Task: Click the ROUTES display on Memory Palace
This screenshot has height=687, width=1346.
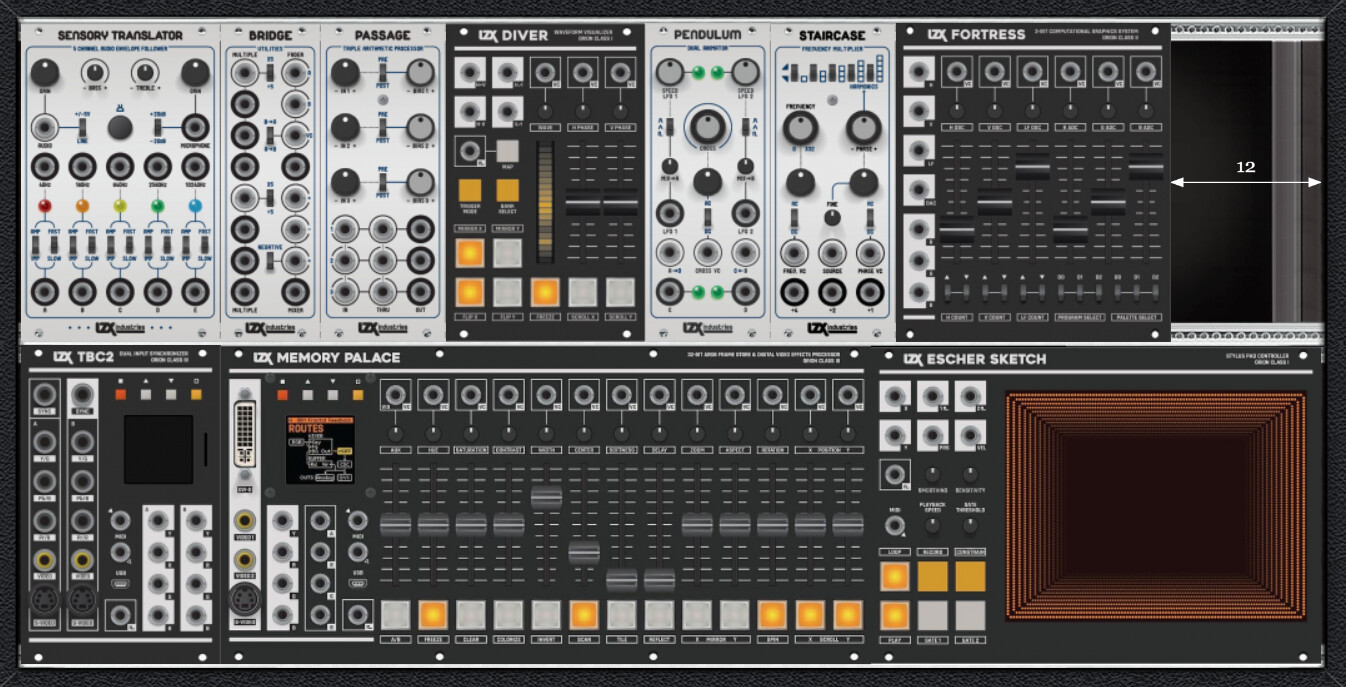Action: coord(319,449)
